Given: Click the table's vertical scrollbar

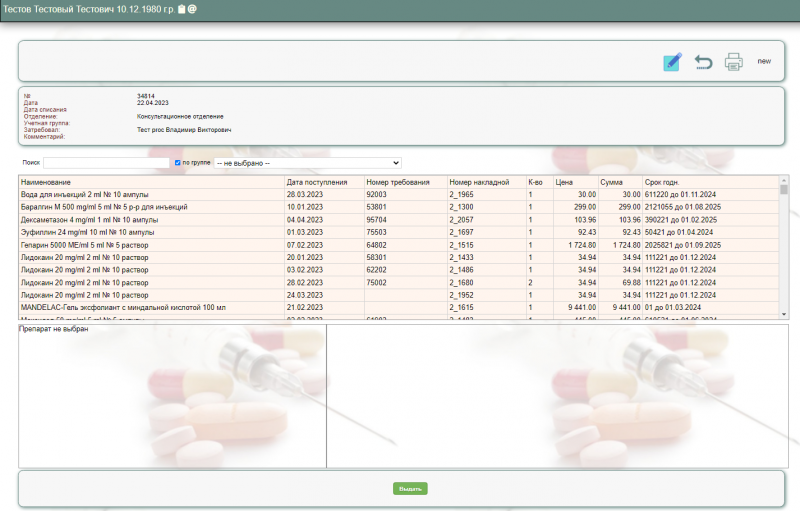Looking at the screenshot, I should tap(784, 250).
